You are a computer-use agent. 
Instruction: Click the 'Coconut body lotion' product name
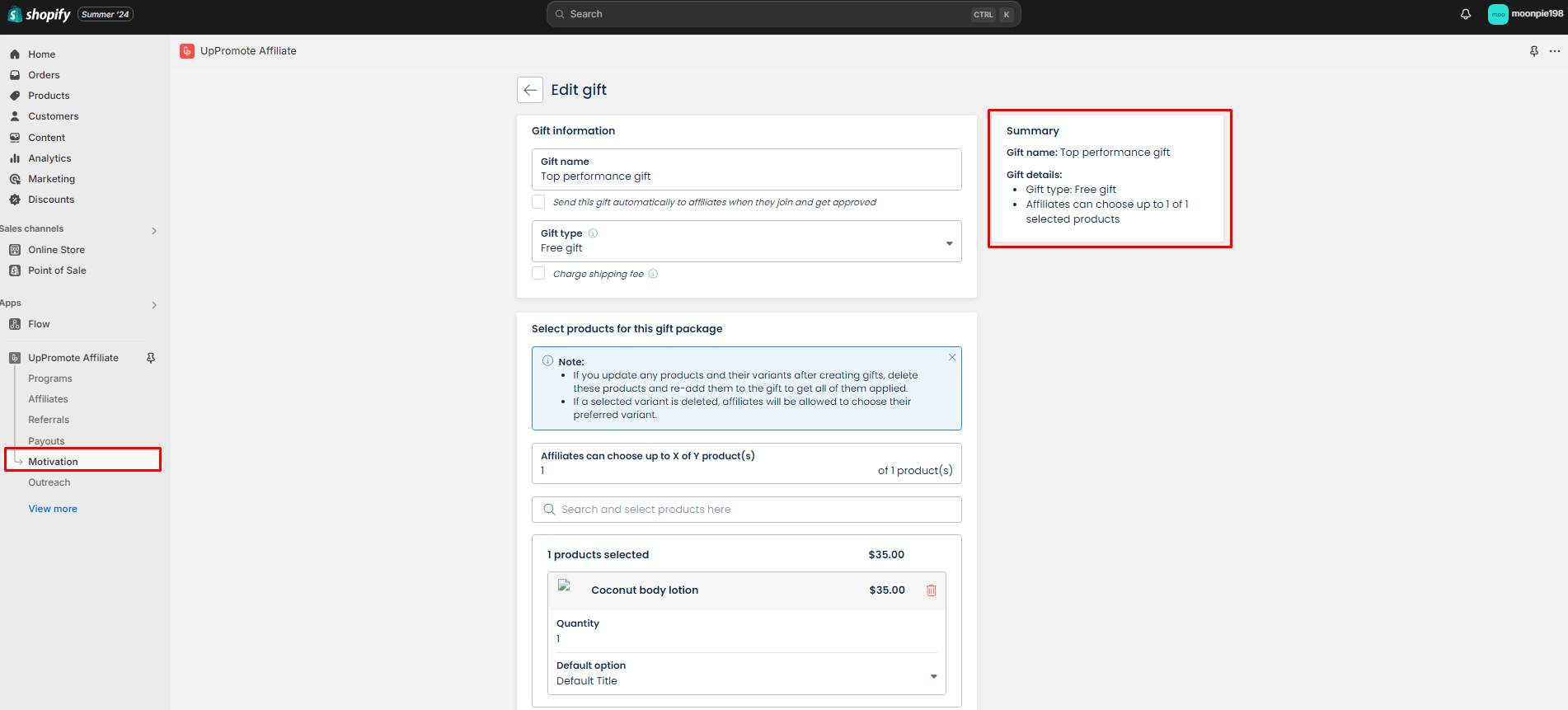point(645,590)
